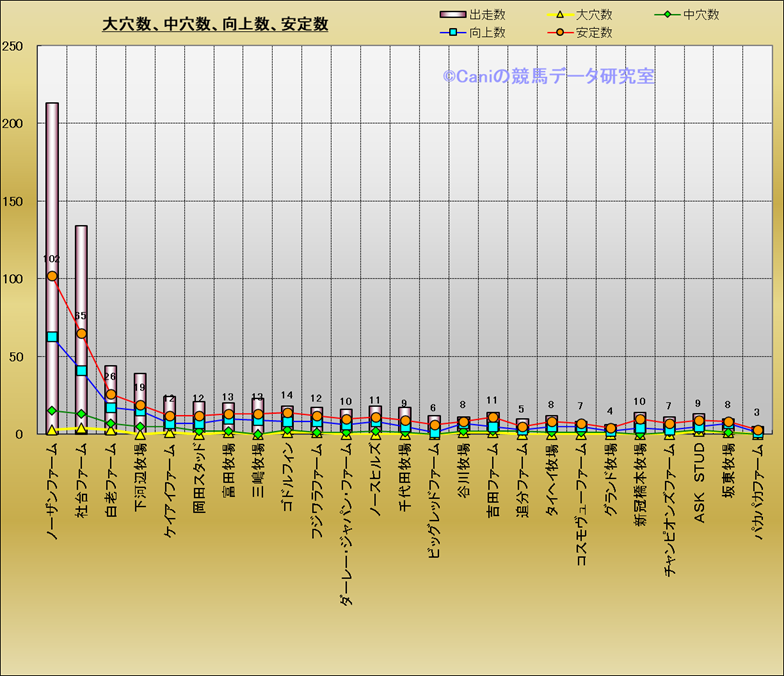Select the orange 安定数 point for 社台ファーム

(82, 334)
